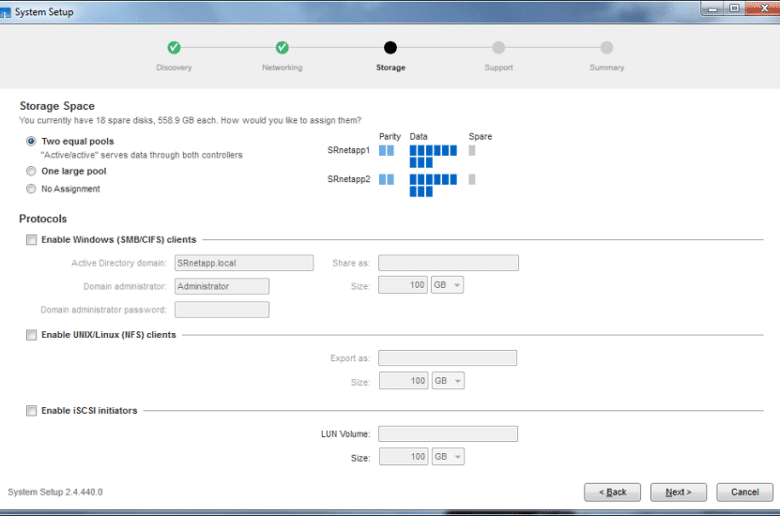Close the System Setup window
Image resolution: width=780 pixels, height=516 pixels.
763,8
